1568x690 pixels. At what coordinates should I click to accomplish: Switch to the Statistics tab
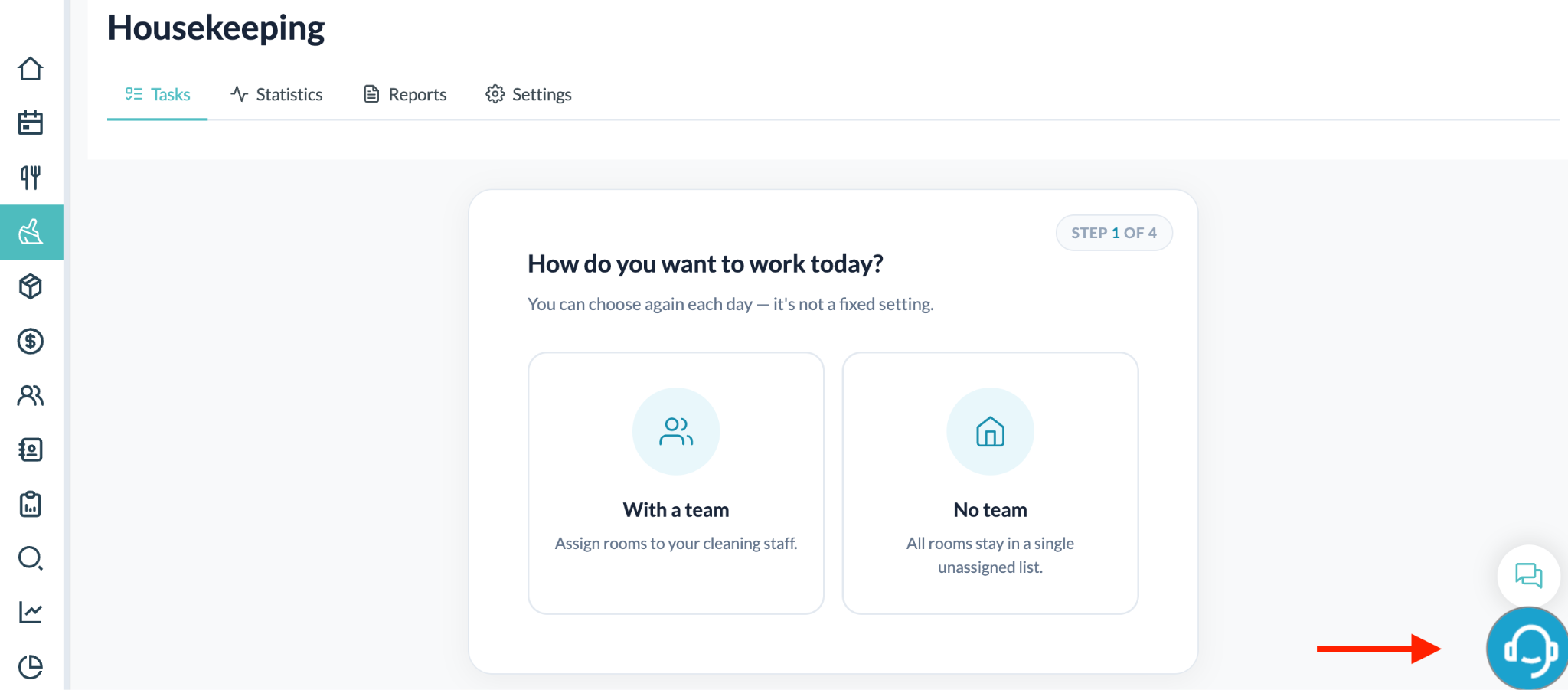[276, 94]
